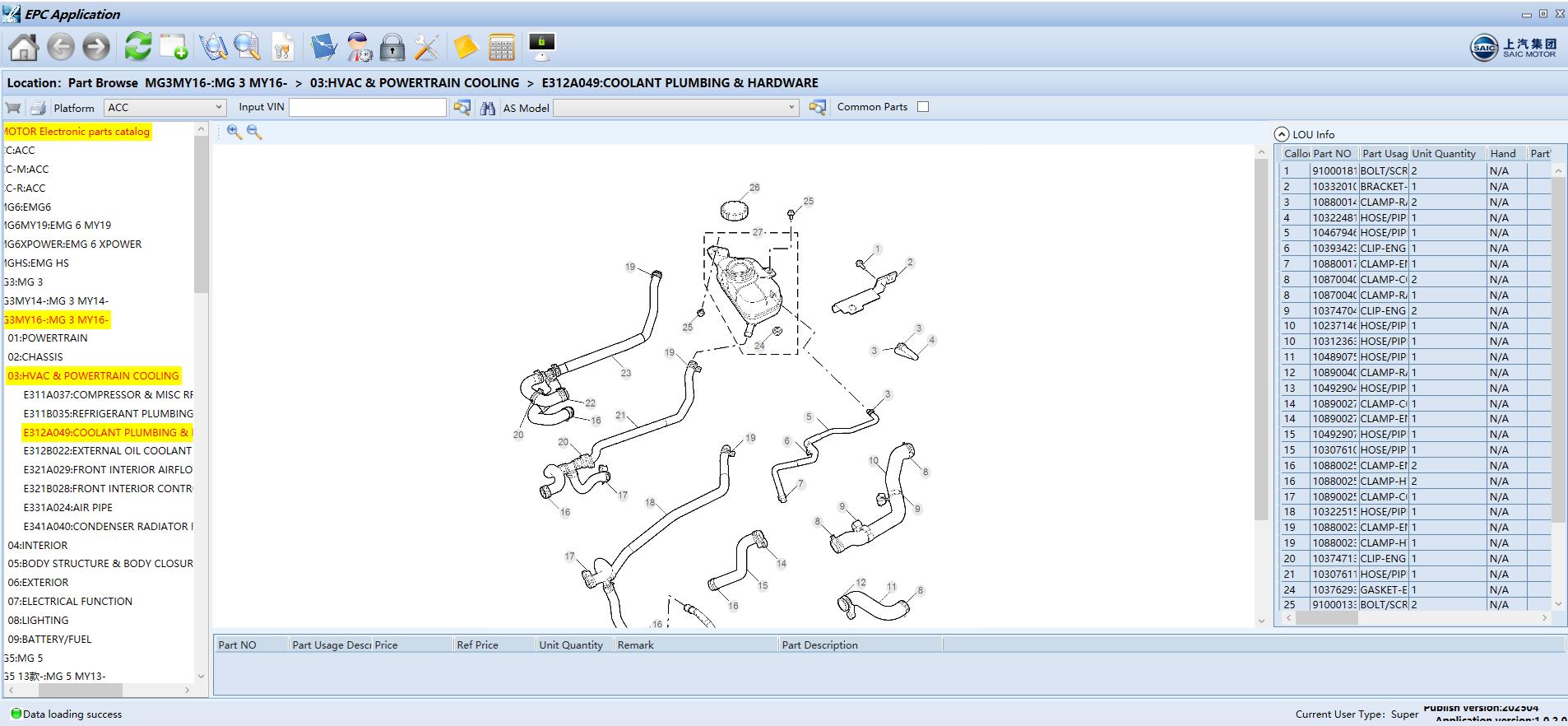This screenshot has width=1568, height=726.
Task: Open the document search magnifier icon
Action: coord(248,47)
